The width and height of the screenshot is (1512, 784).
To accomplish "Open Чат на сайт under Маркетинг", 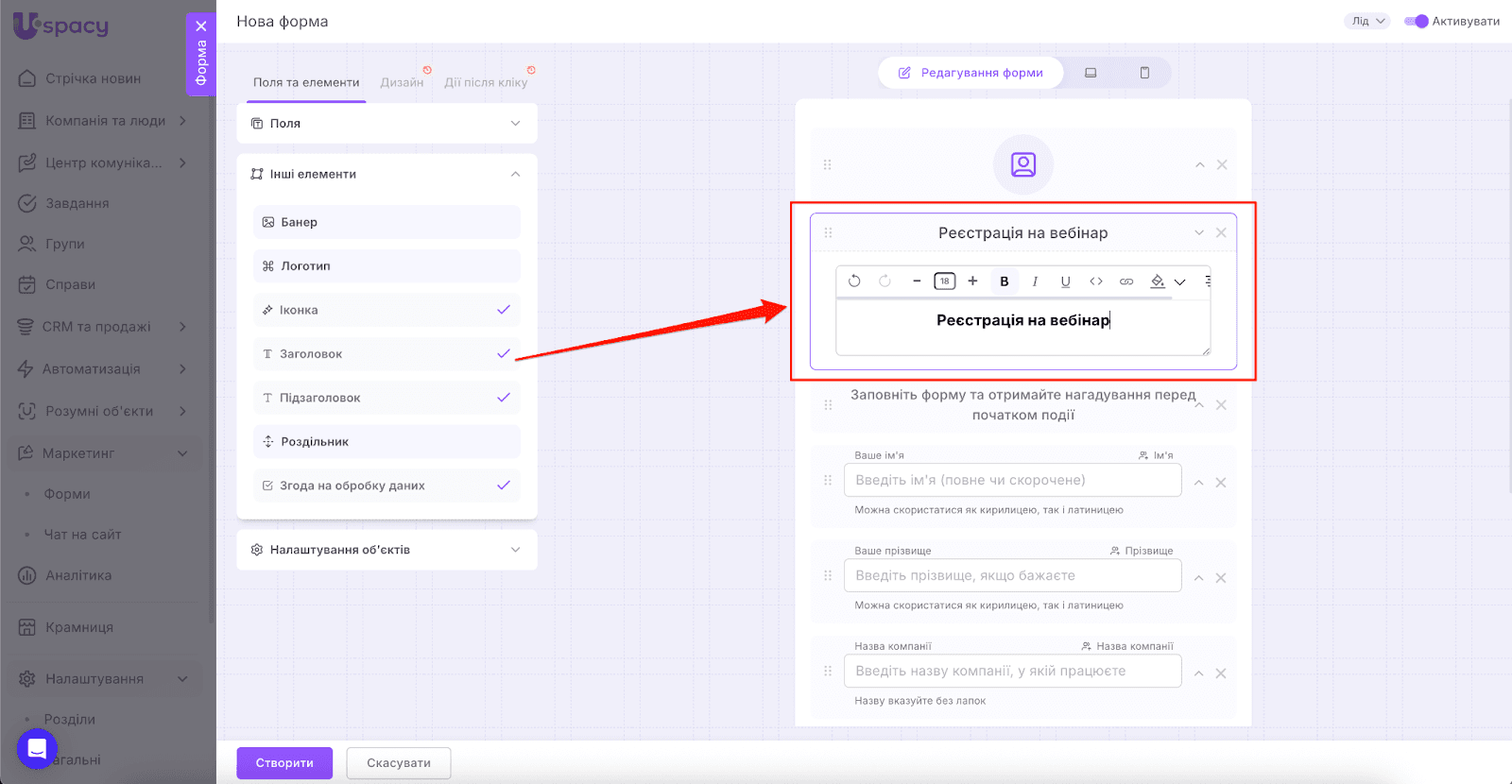I will [x=82, y=535].
